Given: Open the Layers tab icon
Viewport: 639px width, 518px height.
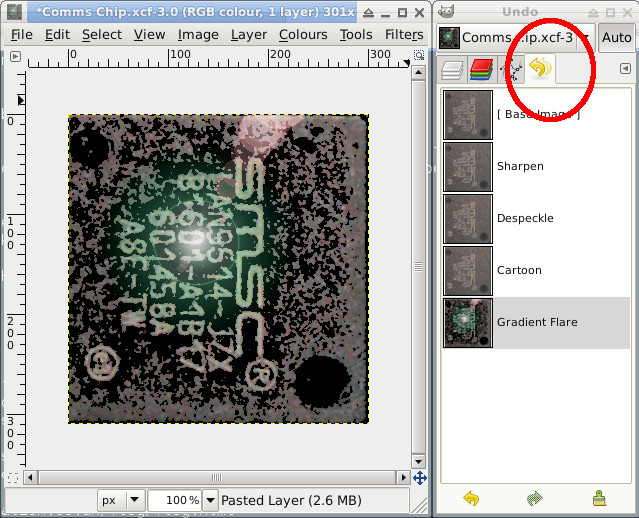Looking at the screenshot, I should pos(452,70).
